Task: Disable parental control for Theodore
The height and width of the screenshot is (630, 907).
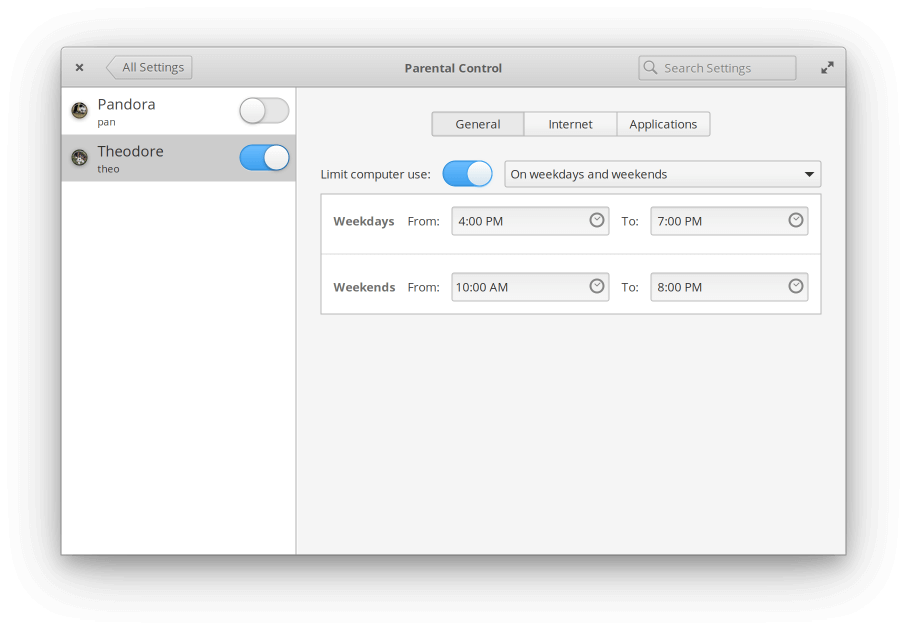Action: 264,157
